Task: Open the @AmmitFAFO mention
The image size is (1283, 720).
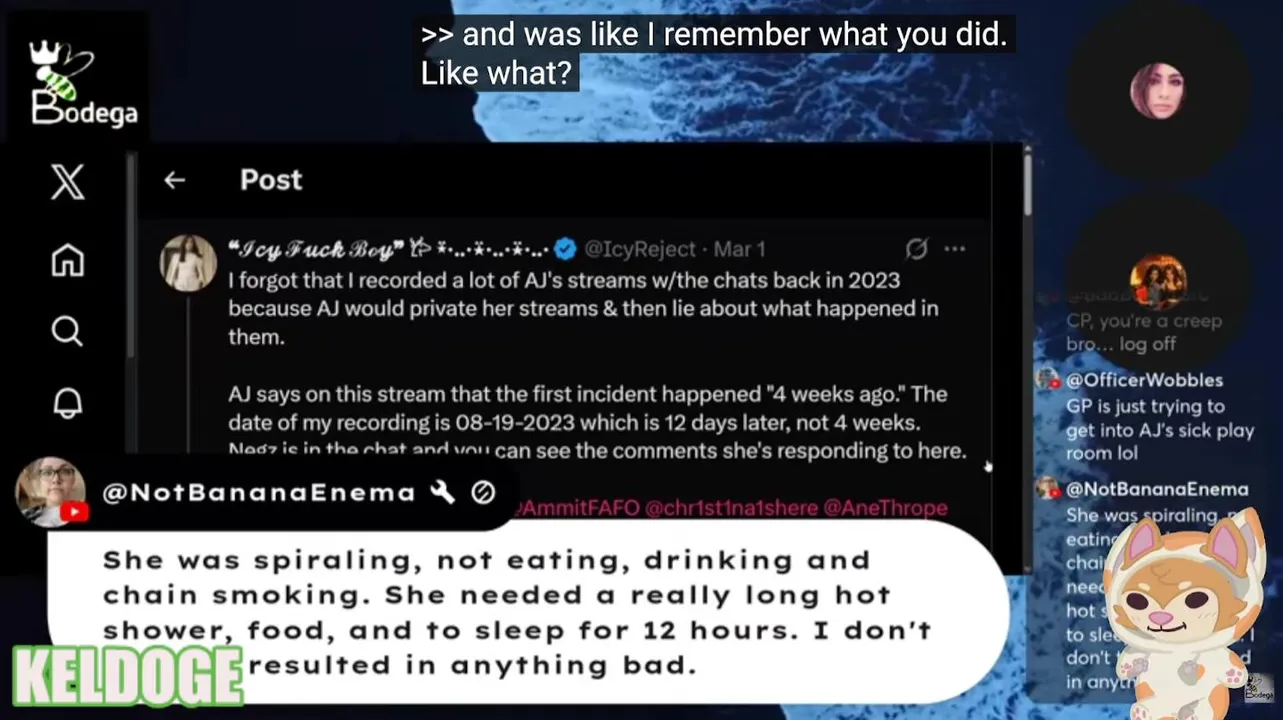Action: (580, 508)
